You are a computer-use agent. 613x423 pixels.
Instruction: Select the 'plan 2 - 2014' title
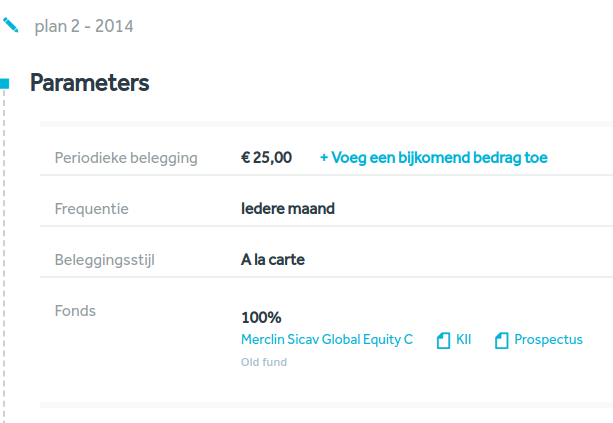tap(84, 26)
